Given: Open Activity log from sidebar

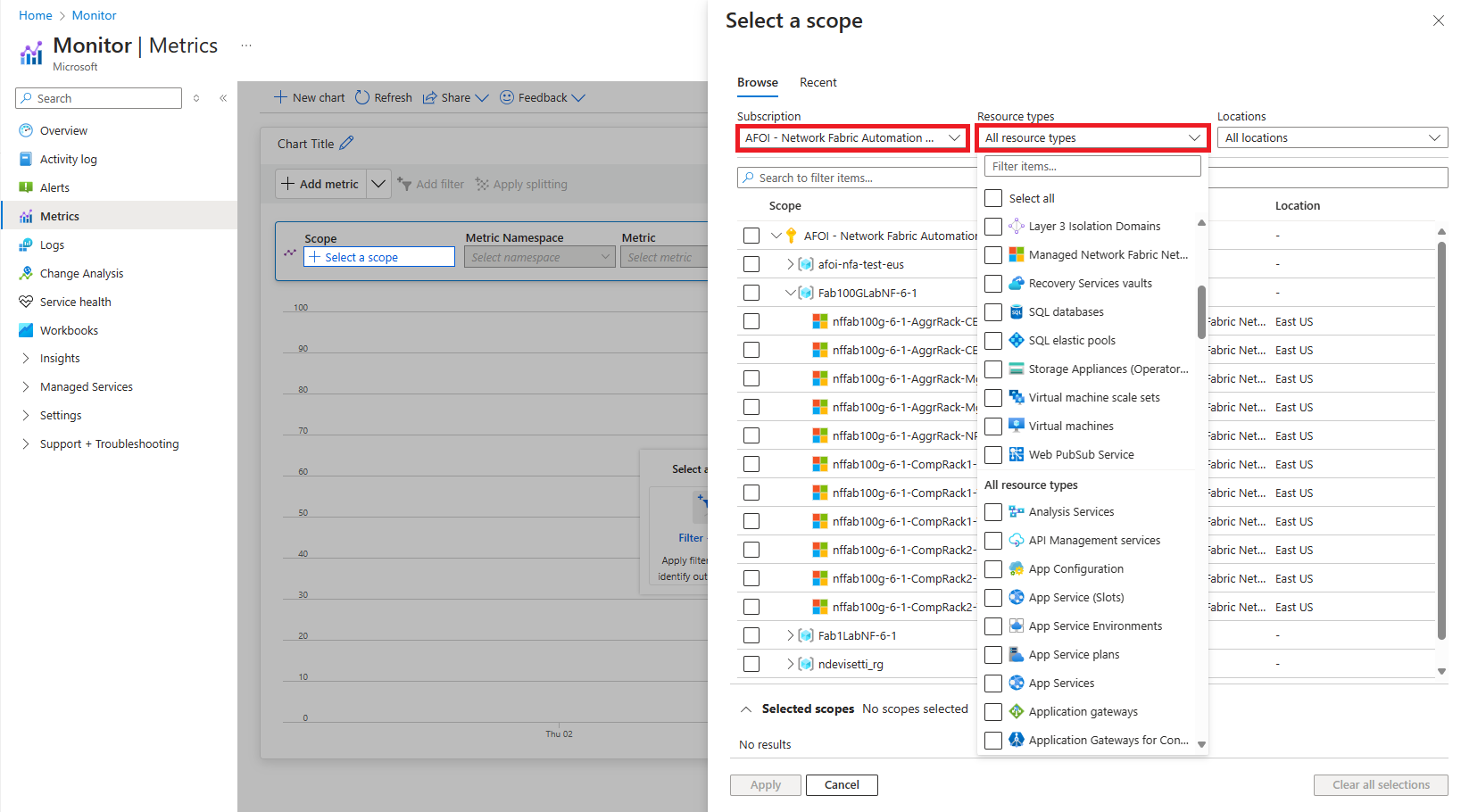Looking at the screenshot, I should coord(68,159).
